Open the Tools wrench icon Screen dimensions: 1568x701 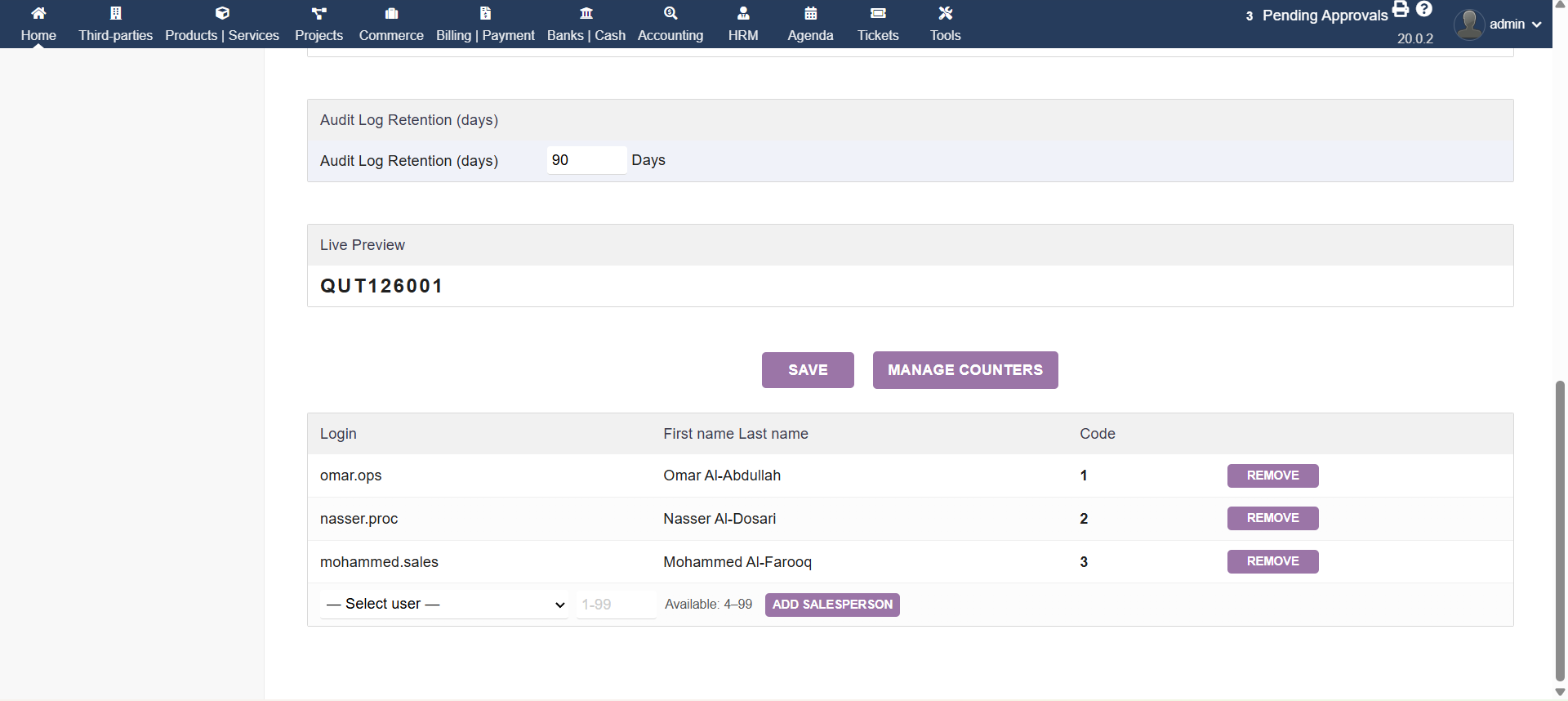945,13
